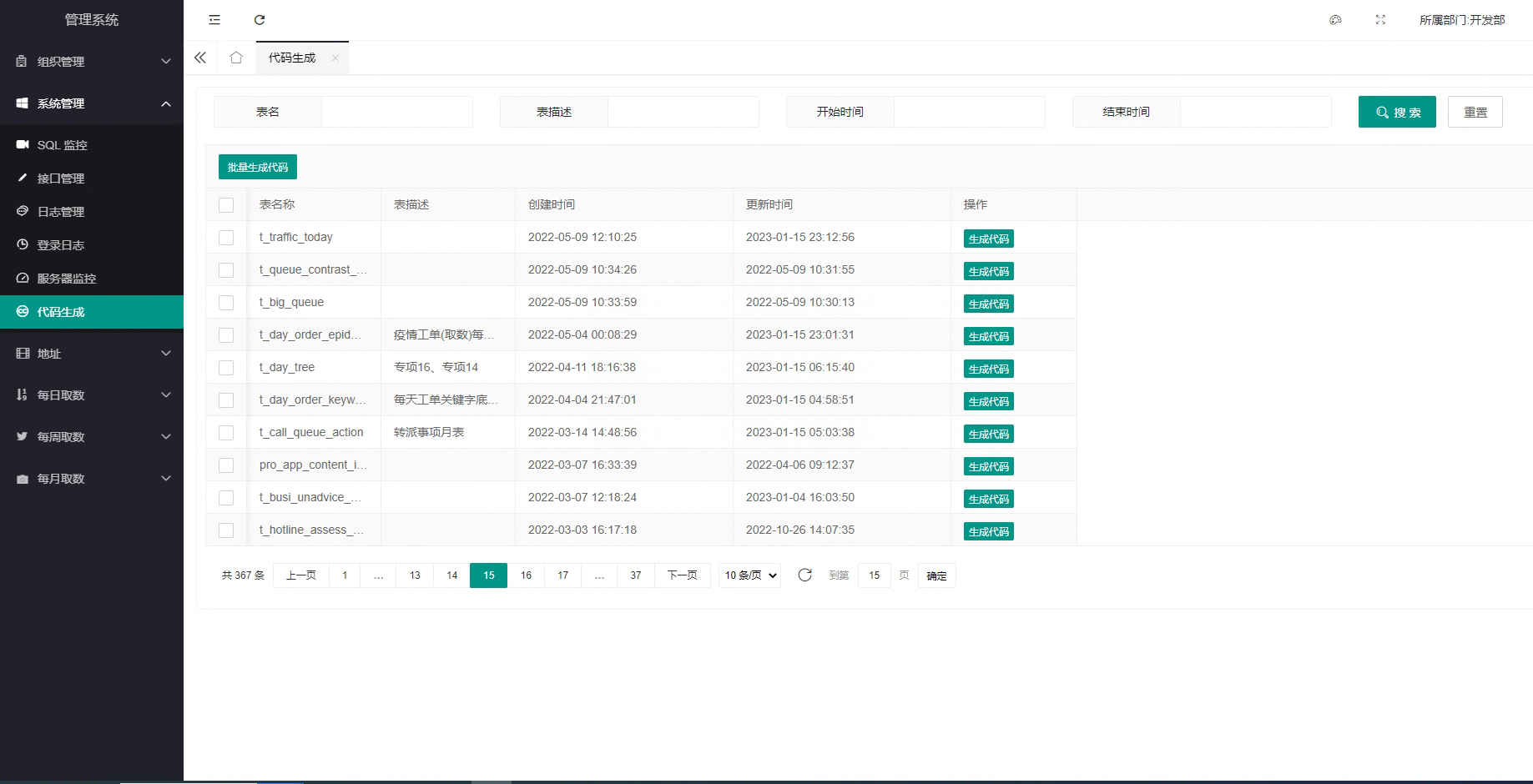The height and width of the screenshot is (784, 1533).
Task: Select all rows with header checkbox
Action: 226,204
